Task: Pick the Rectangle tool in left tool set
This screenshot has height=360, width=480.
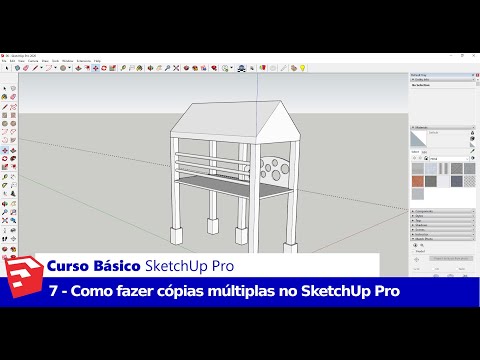Action: [x=5, y=115]
